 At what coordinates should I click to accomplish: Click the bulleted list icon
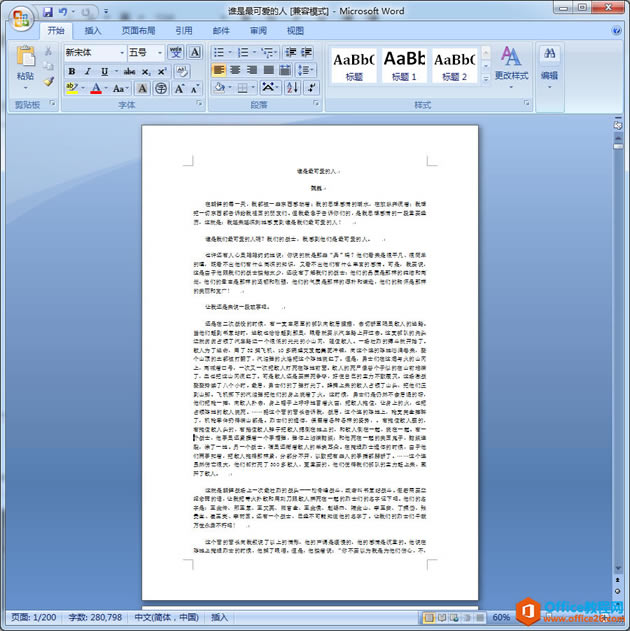click(218, 52)
